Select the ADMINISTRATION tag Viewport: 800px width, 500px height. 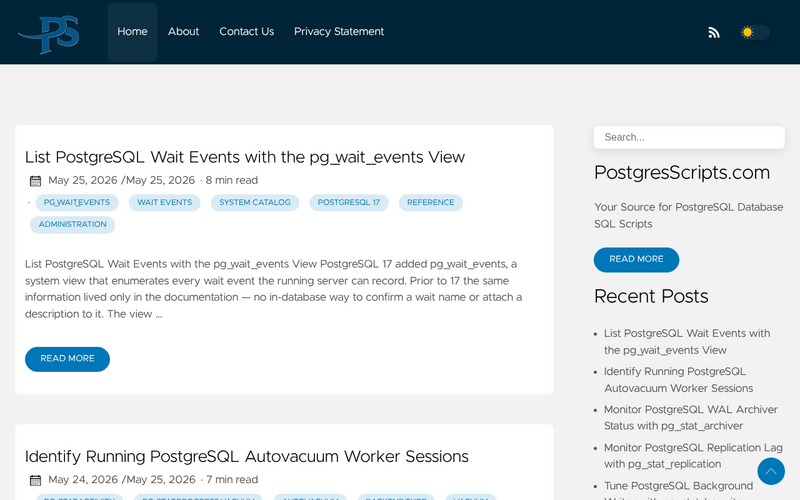point(72,224)
